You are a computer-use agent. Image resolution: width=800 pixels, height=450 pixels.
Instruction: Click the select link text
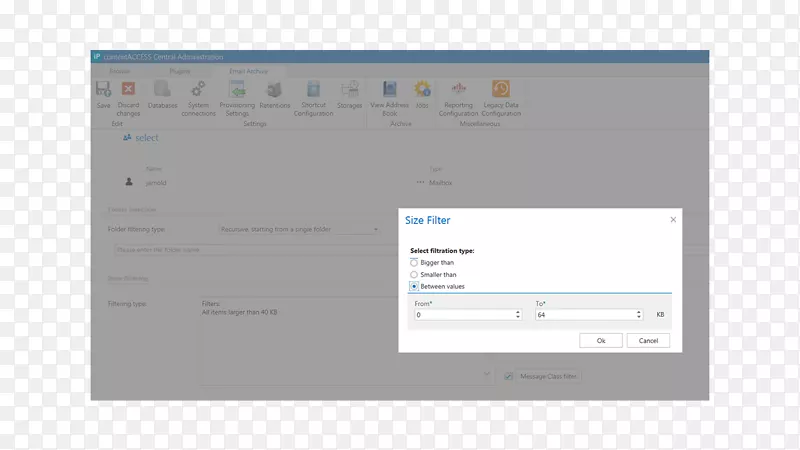coord(146,138)
